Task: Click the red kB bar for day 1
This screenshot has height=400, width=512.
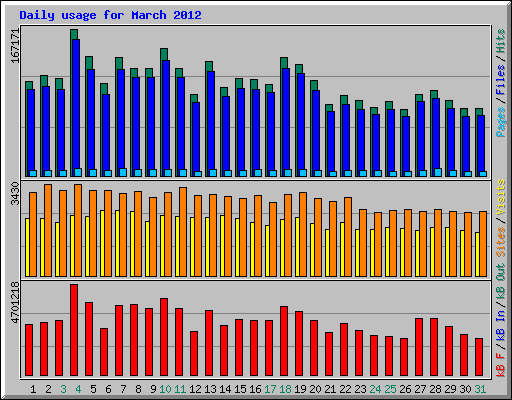Action: 29,350
